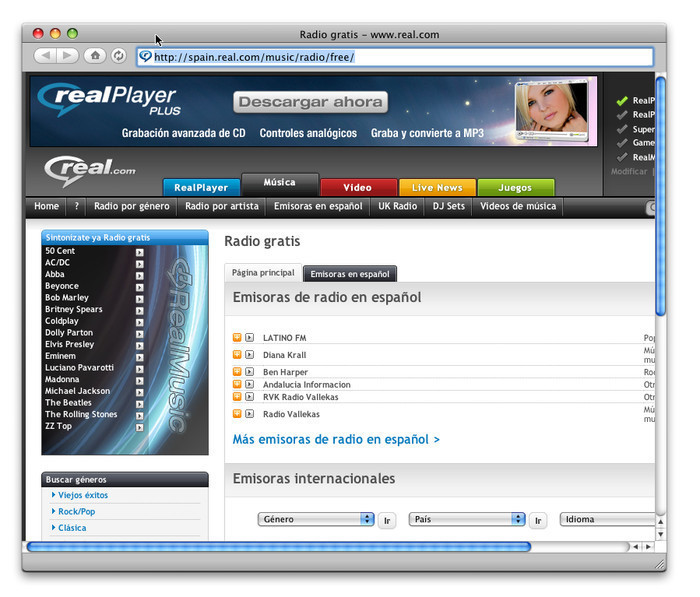This screenshot has height=597, width=700.
Task: Click the real.com logo
Action: (x=90, y=170)
